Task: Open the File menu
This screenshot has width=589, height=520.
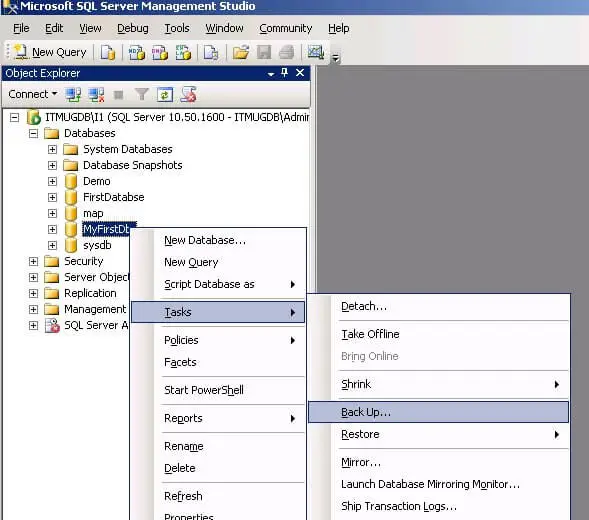Action: click(x=21, y=28)
